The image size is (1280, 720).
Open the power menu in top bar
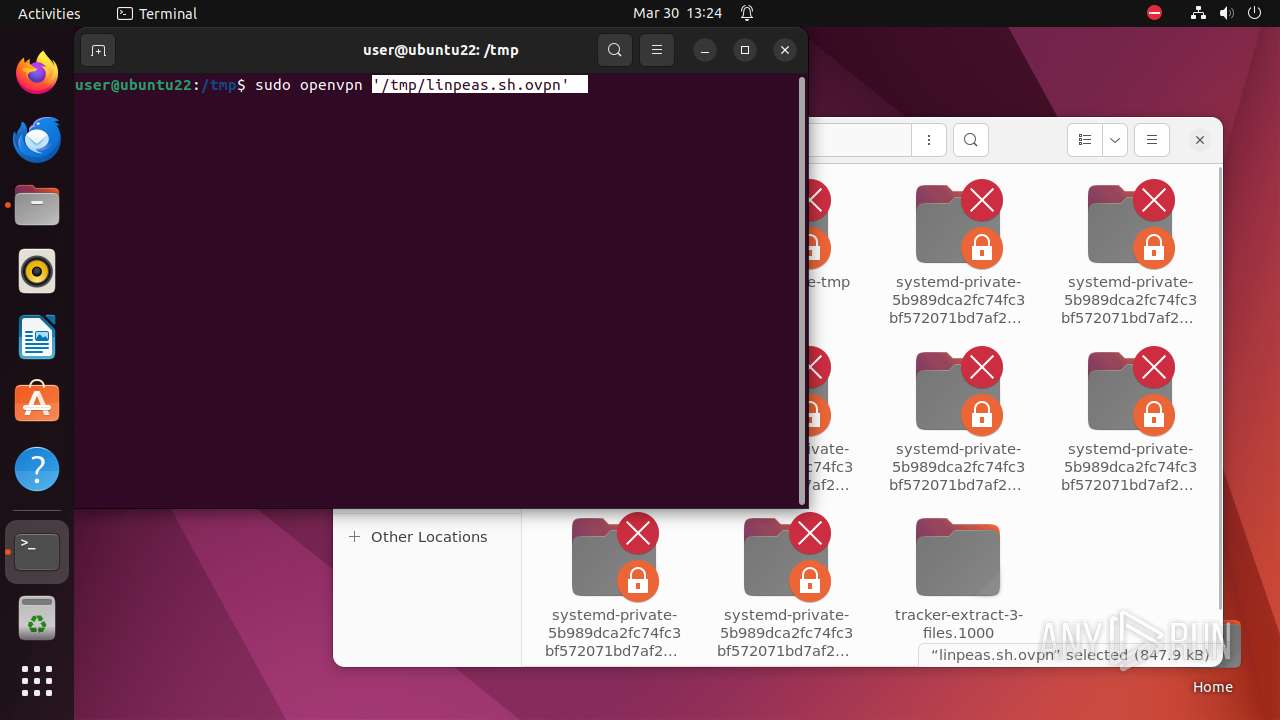tap(1255, 13)
